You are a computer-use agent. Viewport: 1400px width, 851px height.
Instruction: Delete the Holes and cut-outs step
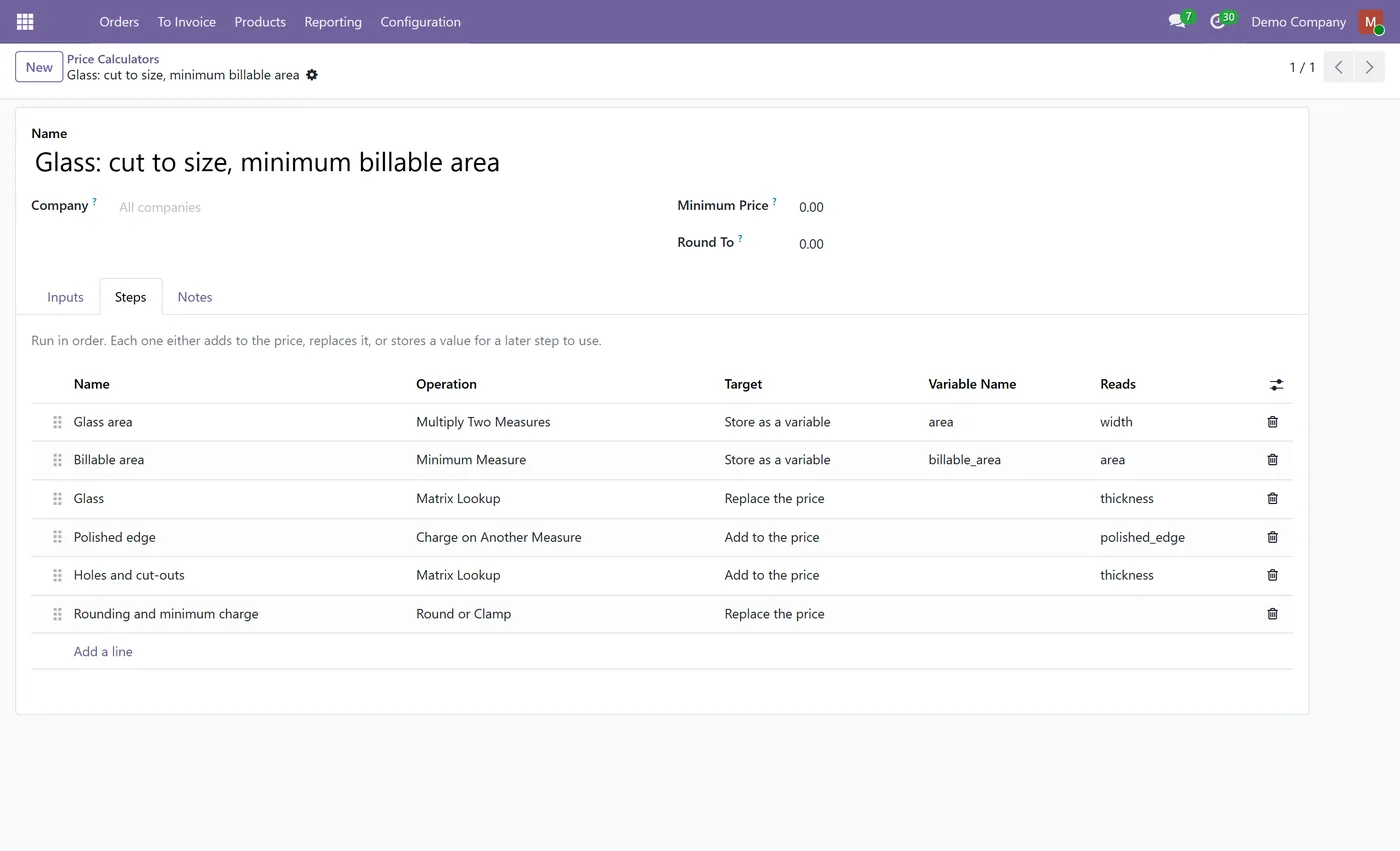click(x=1272, y=575)
